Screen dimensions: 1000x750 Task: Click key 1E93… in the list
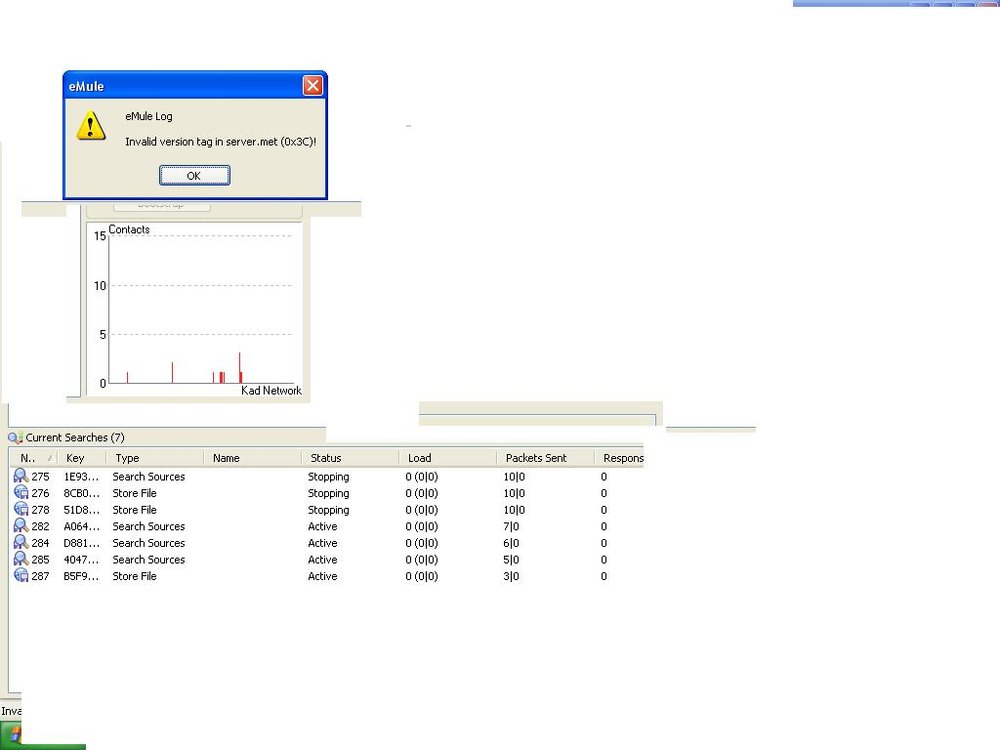coord(82,476)
